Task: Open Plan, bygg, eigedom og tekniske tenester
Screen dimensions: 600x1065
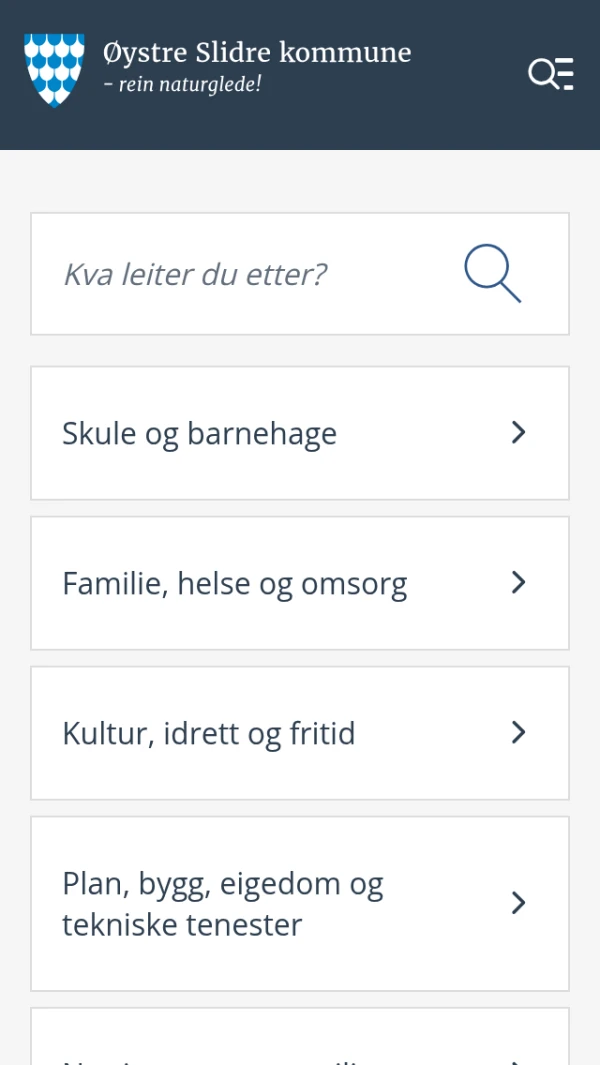Action: 300,903
